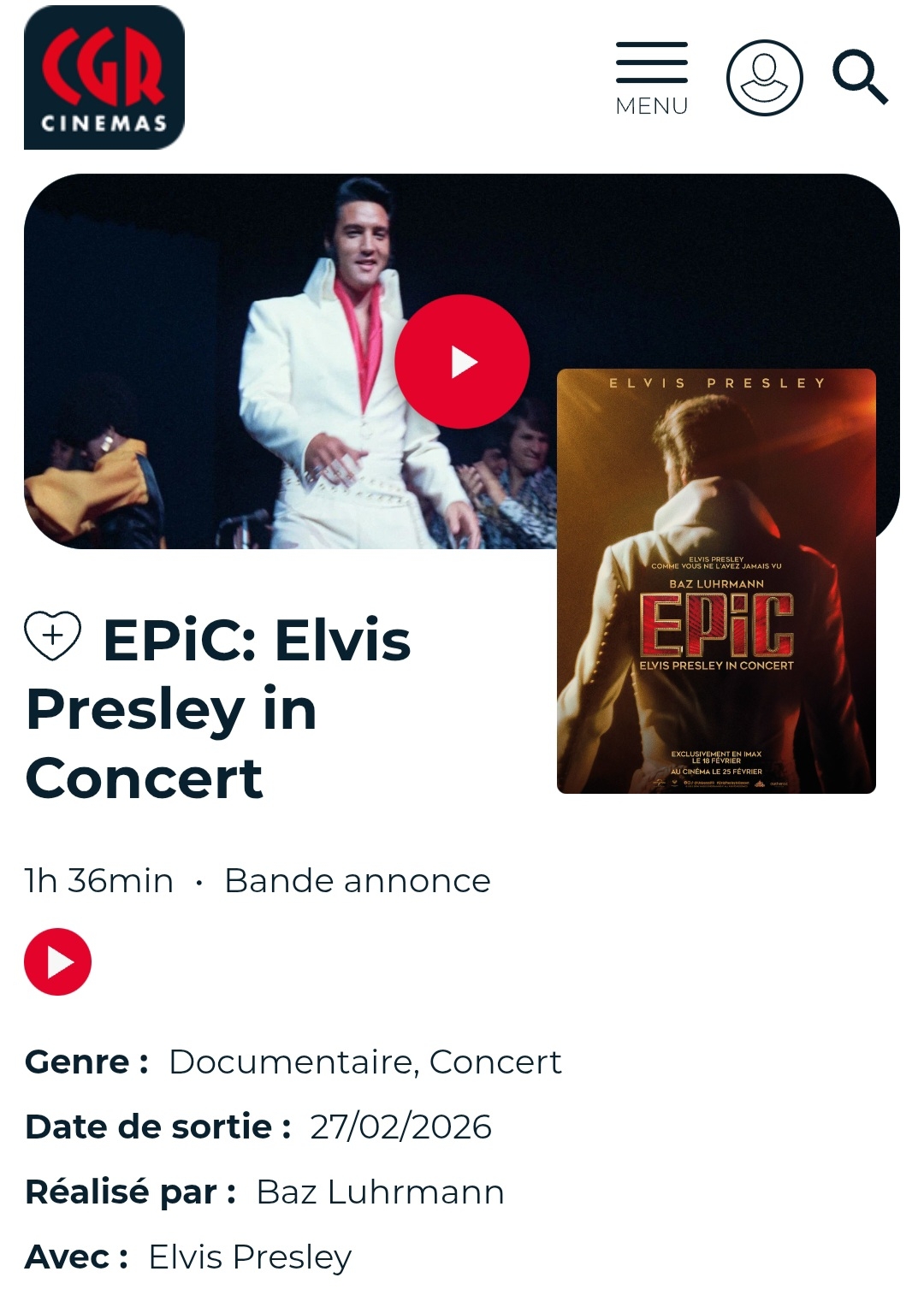Follow the "Bande annonce" link
Image resolution: width=924 pixels, height=1313 pixels.
(358, 880)
